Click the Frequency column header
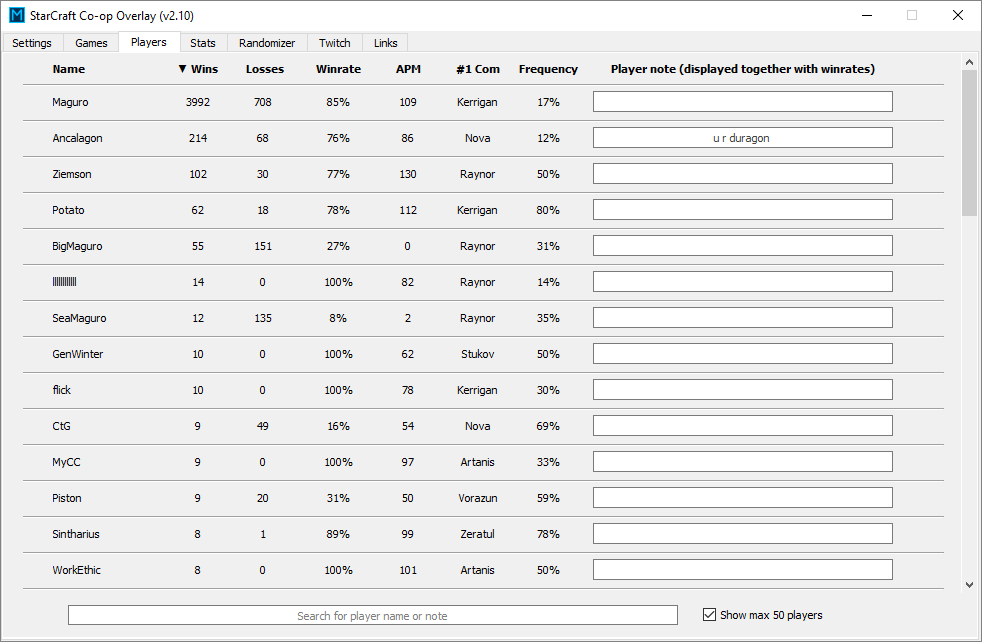The width and height of the screenshot is (982, 642). [548, 69]
